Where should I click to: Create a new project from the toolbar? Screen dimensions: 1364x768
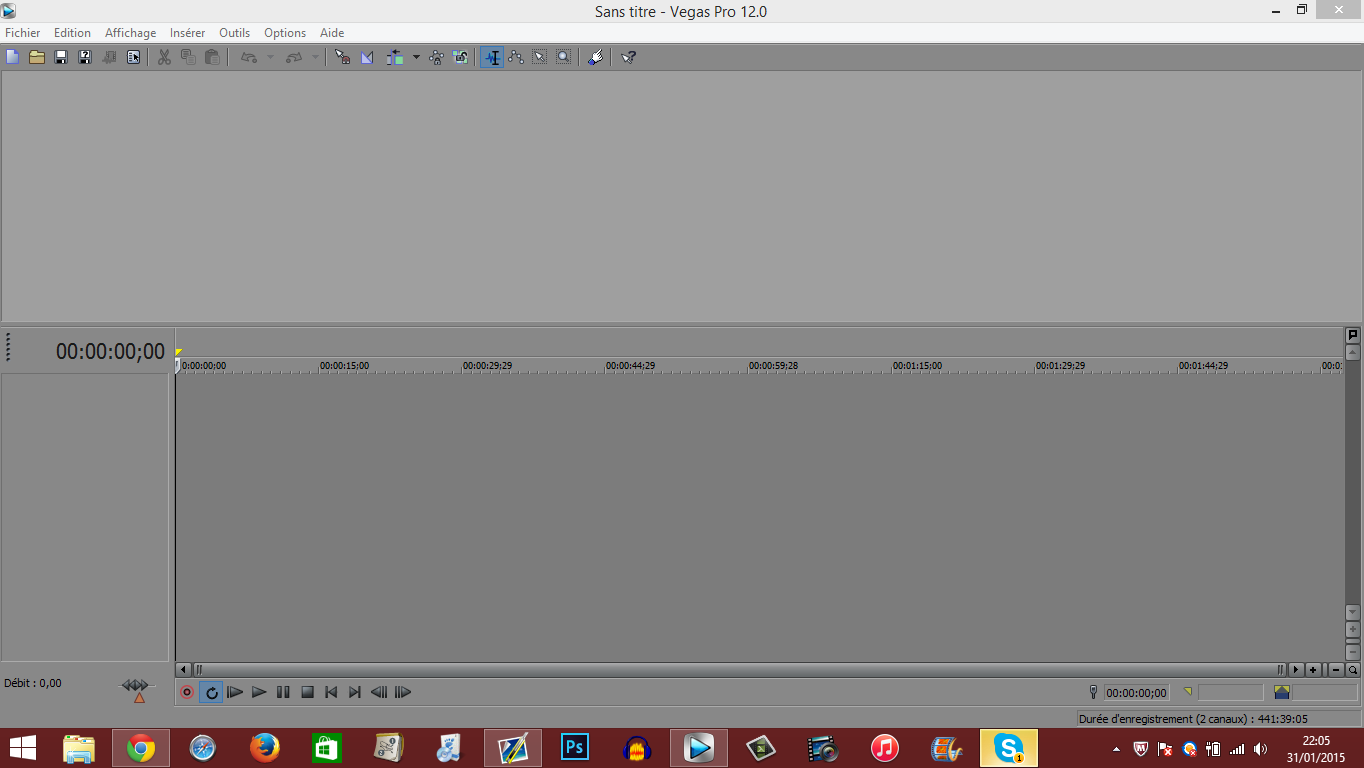pyautogui.click(x=13, y=57)
